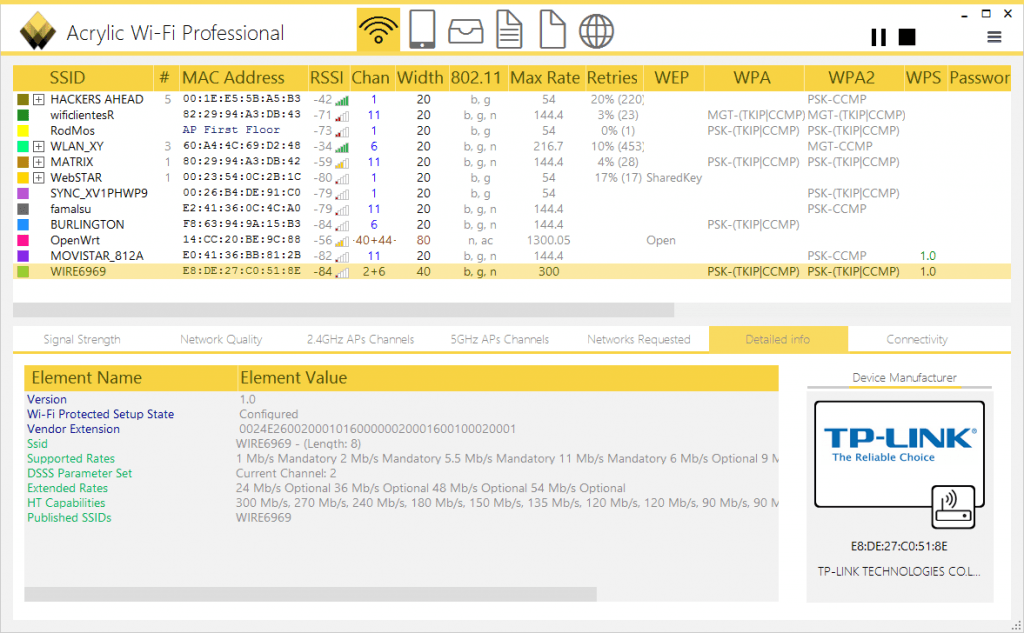This screenshot has width=1024, height=633.
Task: Click the Vendor Extension element
Action: point(73,429)
